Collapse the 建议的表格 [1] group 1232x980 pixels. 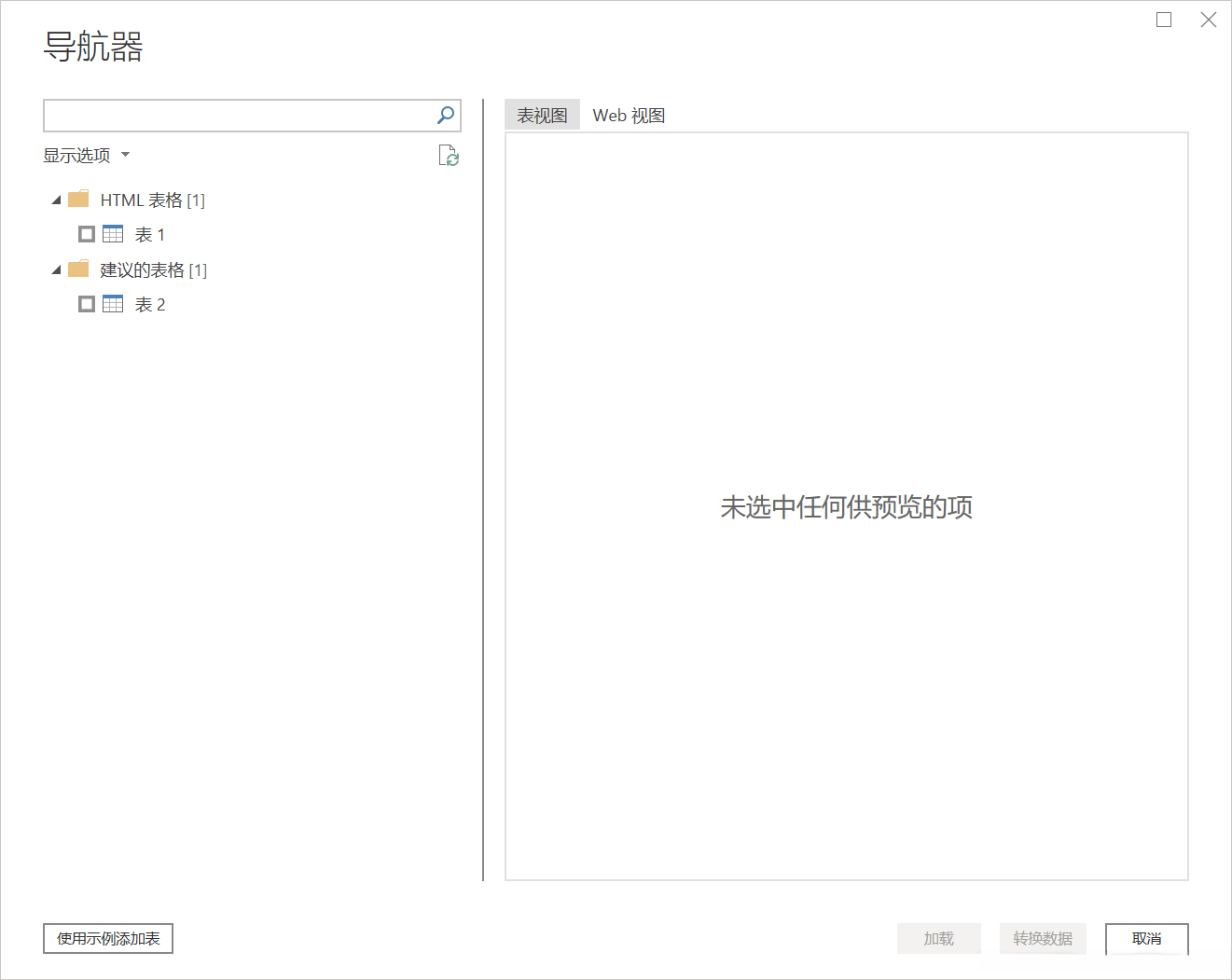[55, 269]
